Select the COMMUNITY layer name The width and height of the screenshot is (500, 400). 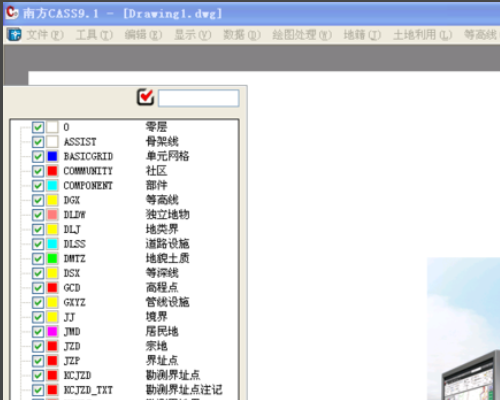click(88, 171)
